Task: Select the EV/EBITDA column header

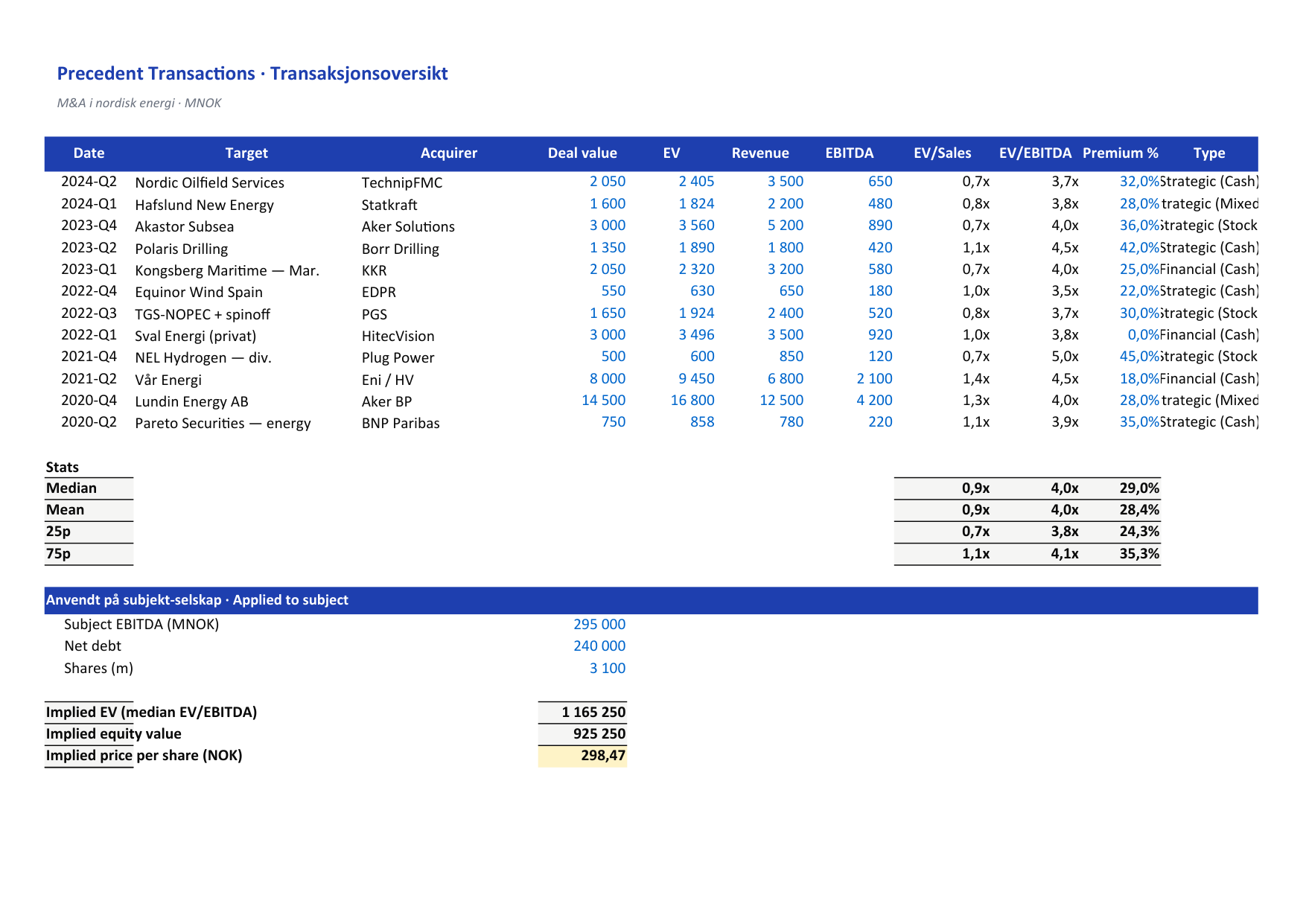Action: (x=1035, y=153)
